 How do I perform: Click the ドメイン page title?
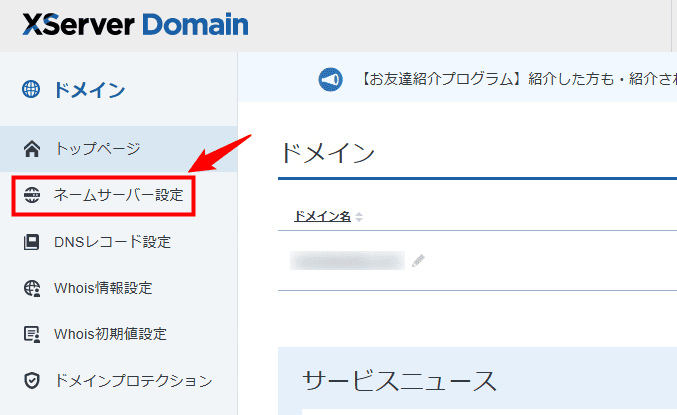(x=328, y=153)
